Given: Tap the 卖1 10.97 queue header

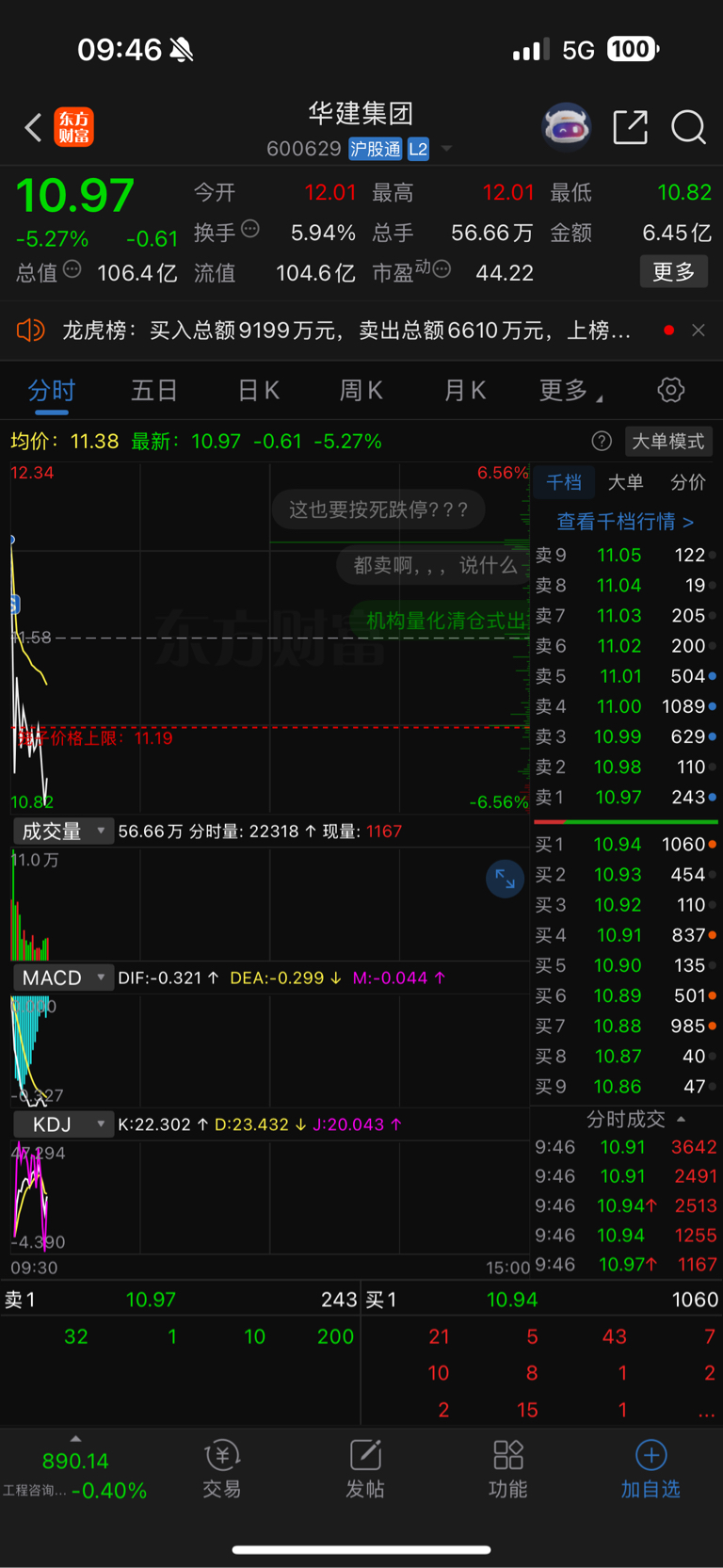Looking at the screenshot, I should point(181,1300).
